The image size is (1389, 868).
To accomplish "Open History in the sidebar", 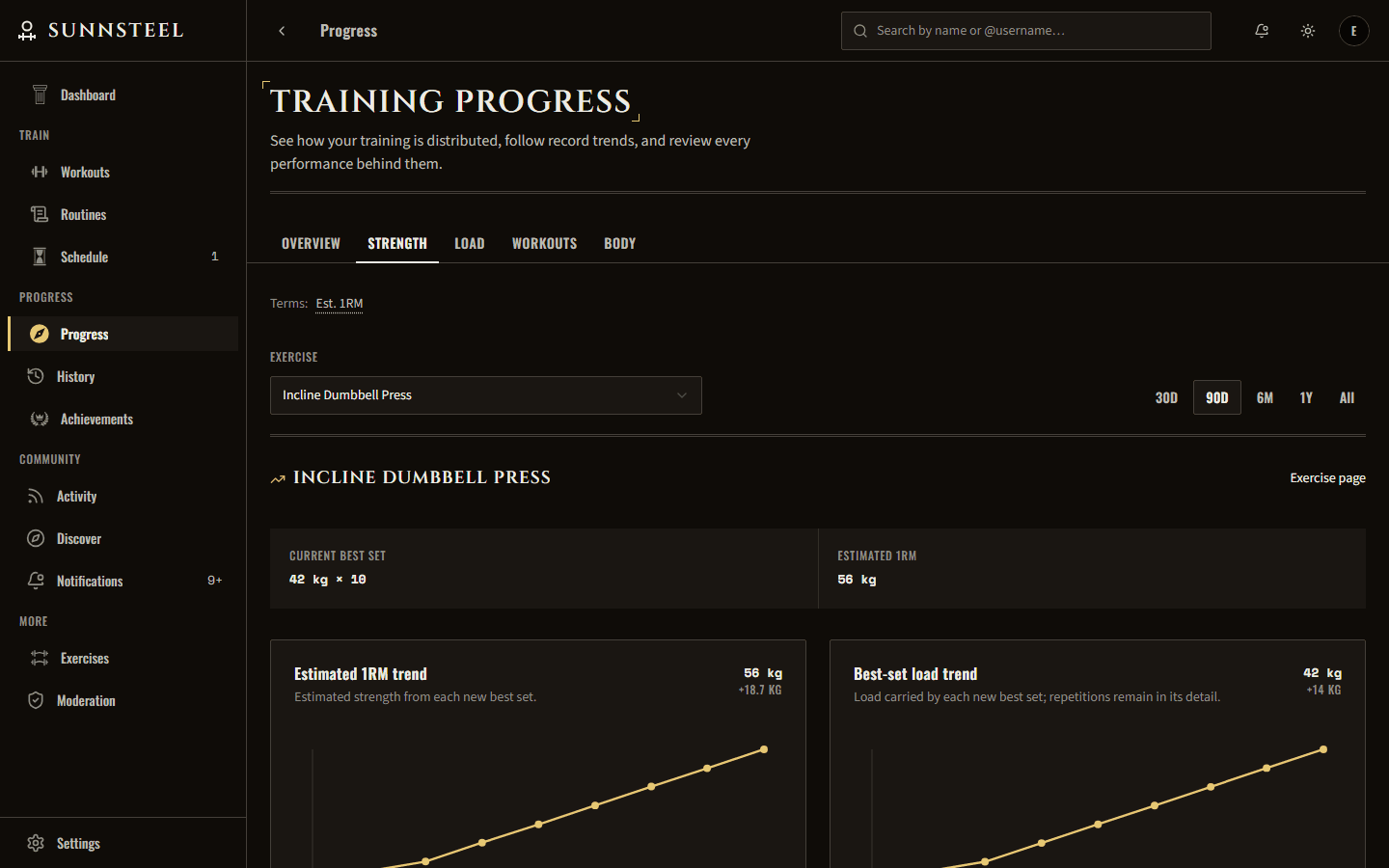I will tap(123, 376).
